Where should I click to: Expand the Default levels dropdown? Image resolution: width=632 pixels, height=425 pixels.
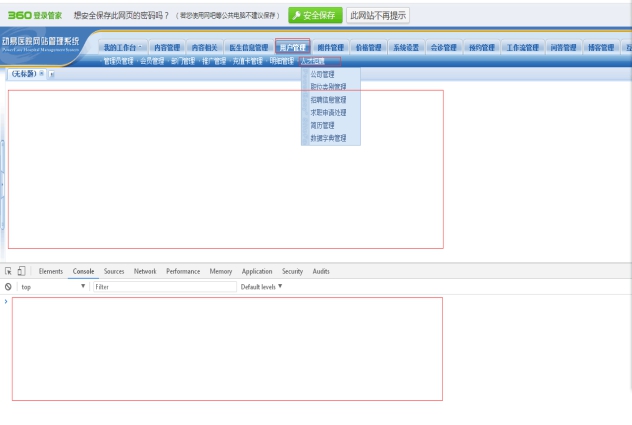pos(262,287)
